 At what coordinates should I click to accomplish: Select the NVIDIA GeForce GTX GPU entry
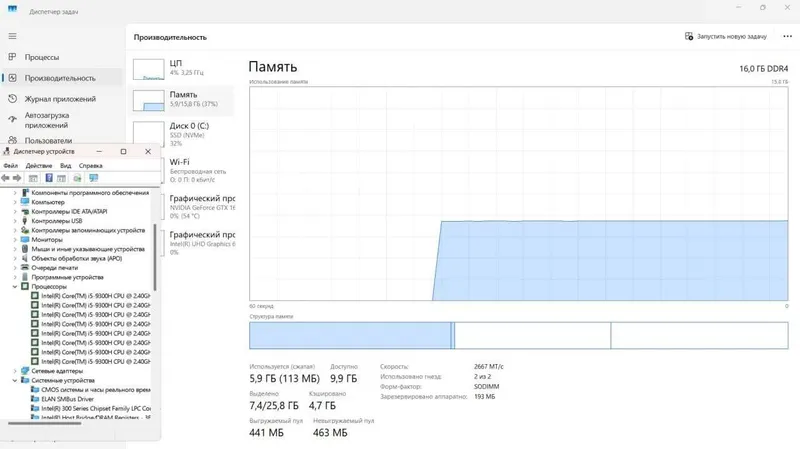click(x=200, y=206)
